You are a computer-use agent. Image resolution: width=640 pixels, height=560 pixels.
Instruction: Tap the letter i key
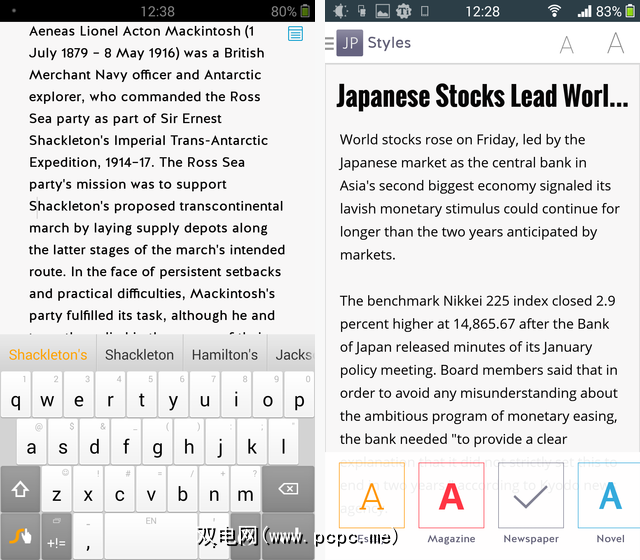click(x=236, y=394)
